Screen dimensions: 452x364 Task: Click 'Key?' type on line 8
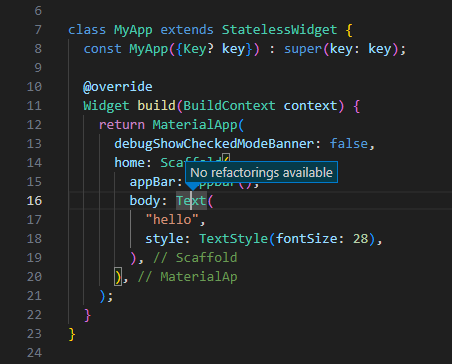point(199,49)
